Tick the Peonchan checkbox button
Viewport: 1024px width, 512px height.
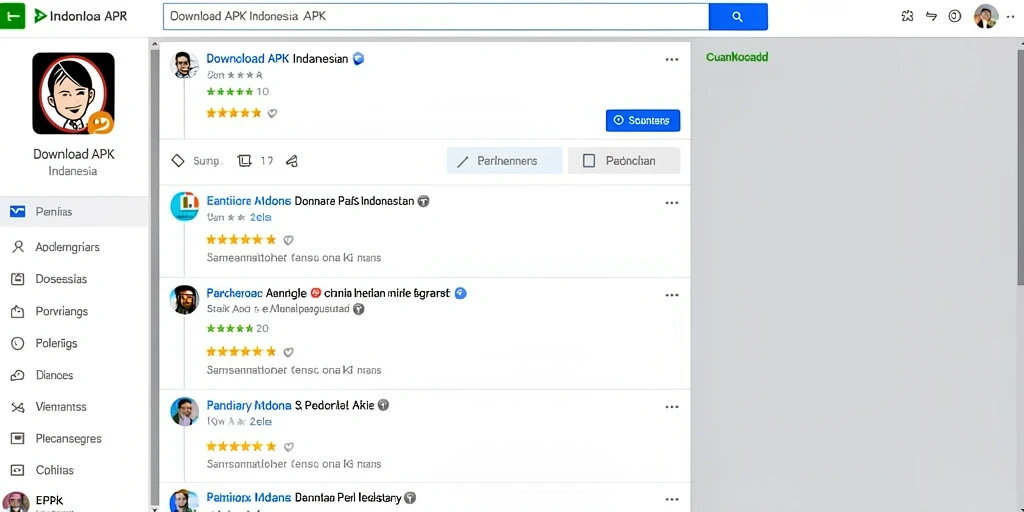[624, 161]
